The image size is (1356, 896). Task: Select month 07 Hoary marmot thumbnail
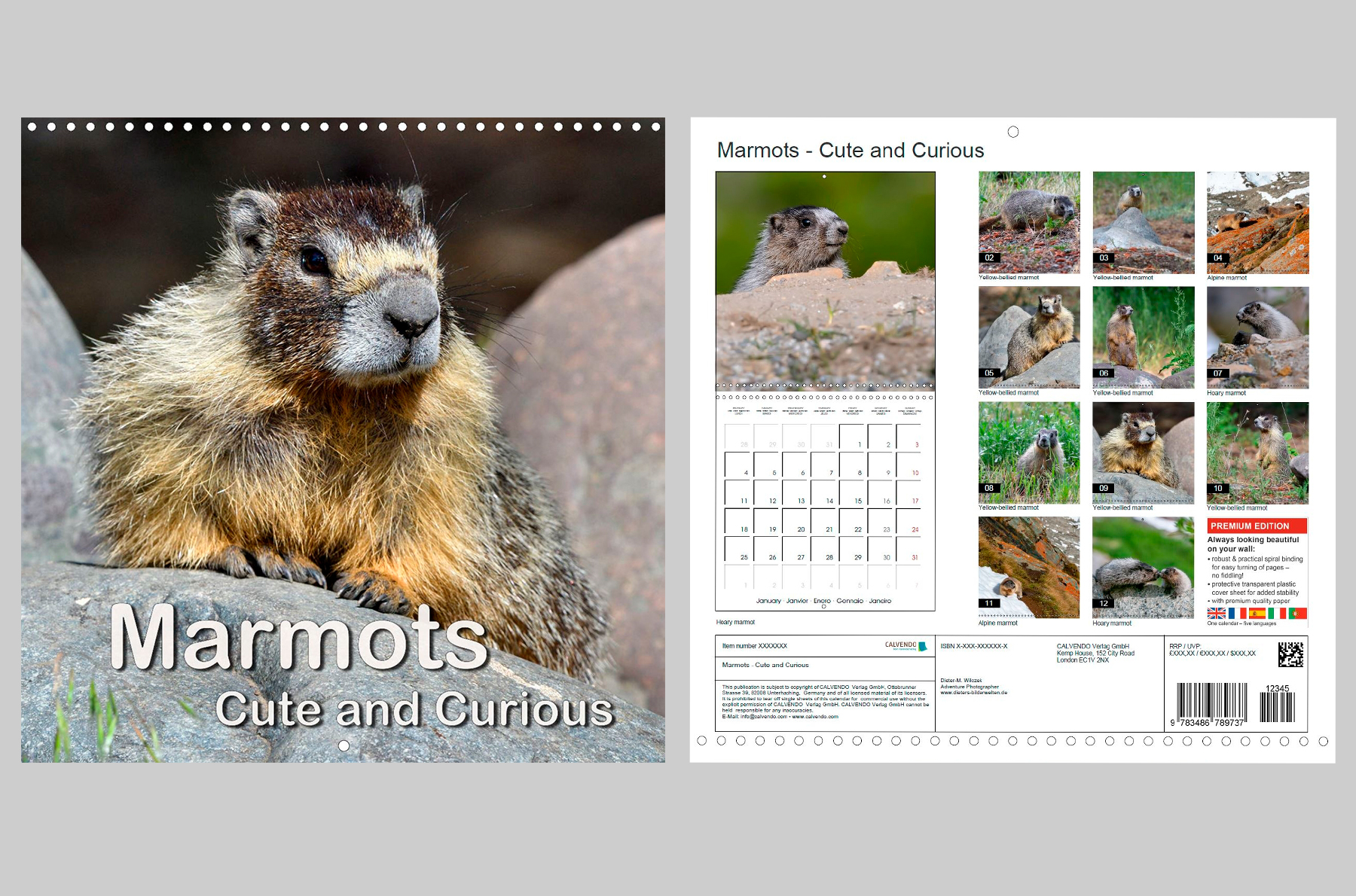1257,337
